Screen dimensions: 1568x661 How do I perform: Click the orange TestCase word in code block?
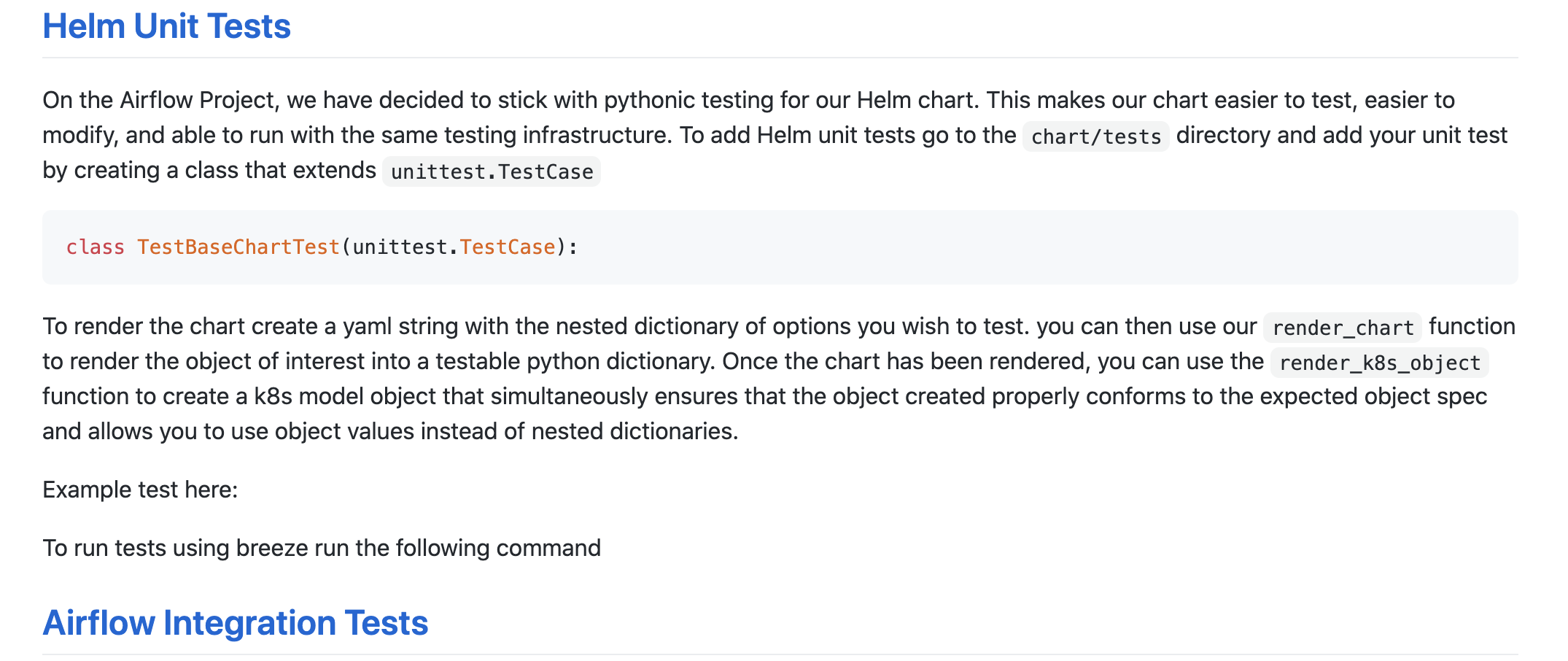tap(507, 247)
